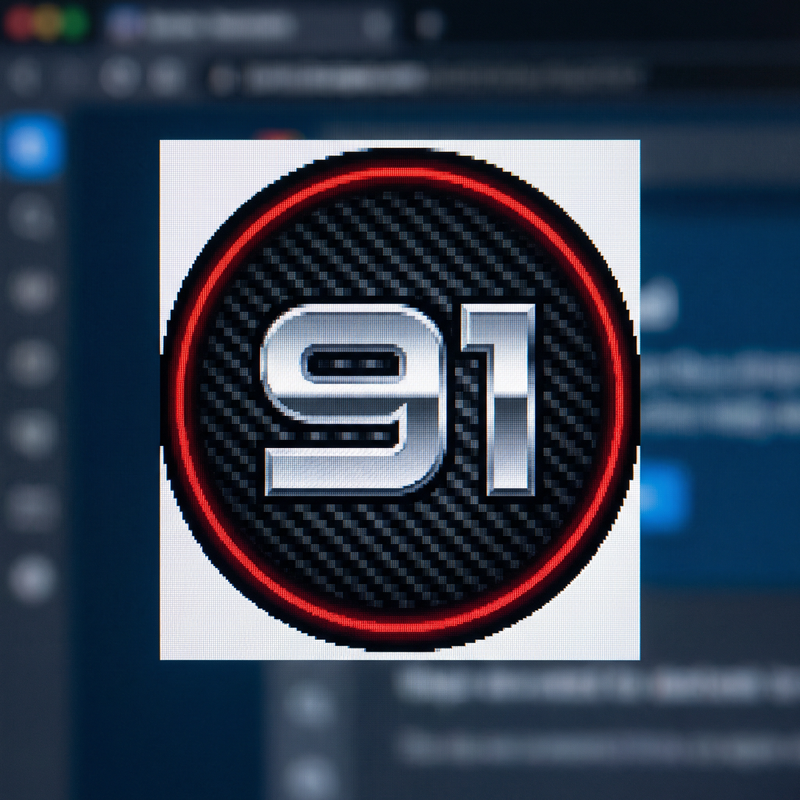Click the green macOS full-screen window button
Screen dimensions: 800x800
coord(75,24)
